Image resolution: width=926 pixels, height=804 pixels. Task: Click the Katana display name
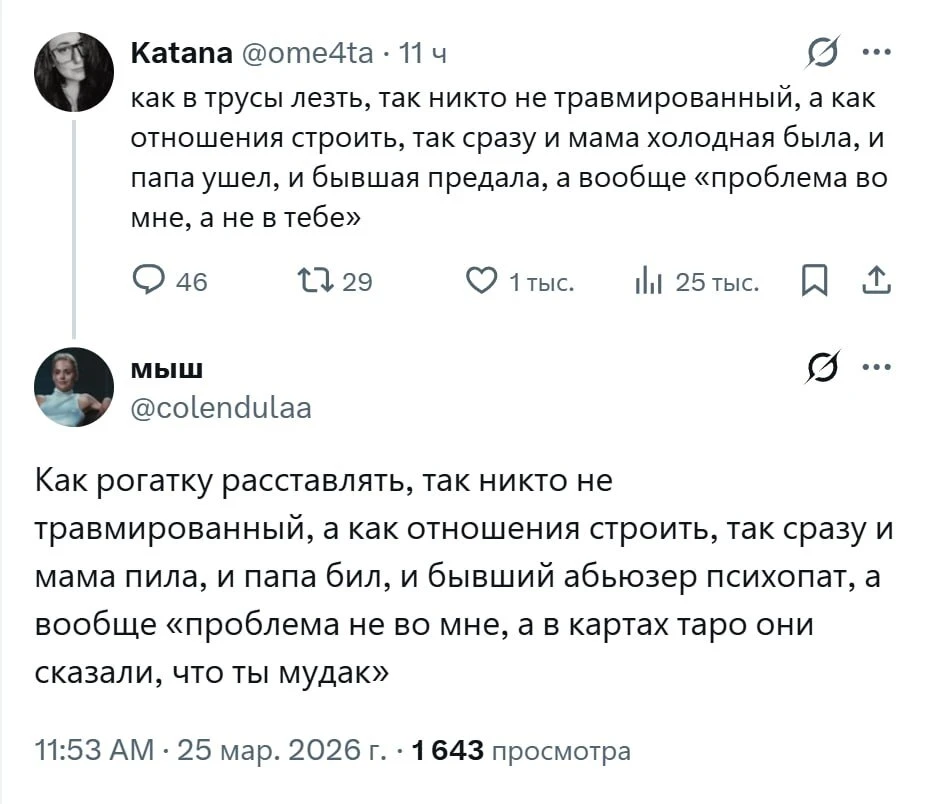coord(181,54)
